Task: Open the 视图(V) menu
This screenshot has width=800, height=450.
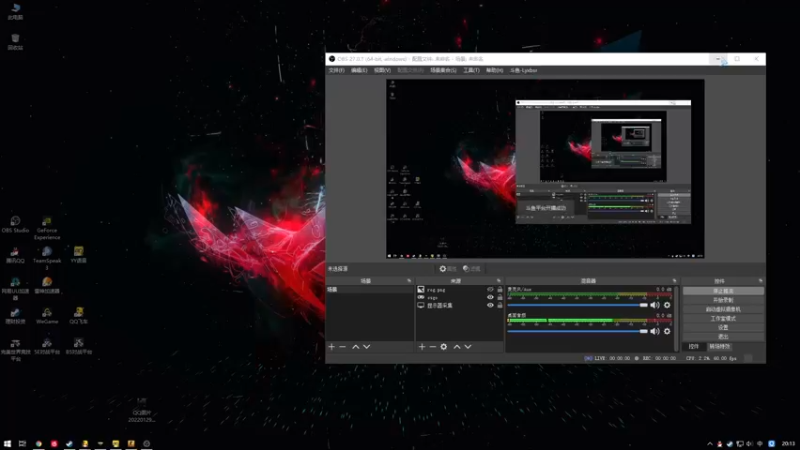Action: click(382, 70)
